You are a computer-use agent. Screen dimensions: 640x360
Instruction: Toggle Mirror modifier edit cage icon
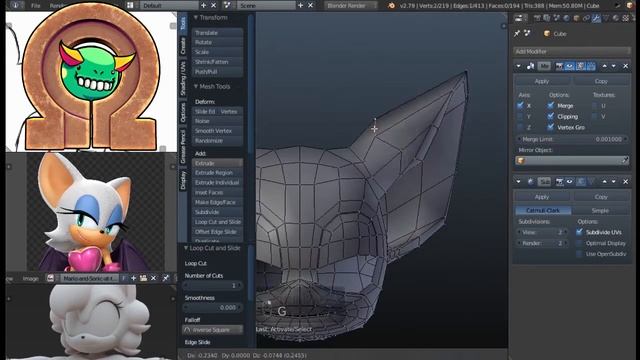coord(591,66)
